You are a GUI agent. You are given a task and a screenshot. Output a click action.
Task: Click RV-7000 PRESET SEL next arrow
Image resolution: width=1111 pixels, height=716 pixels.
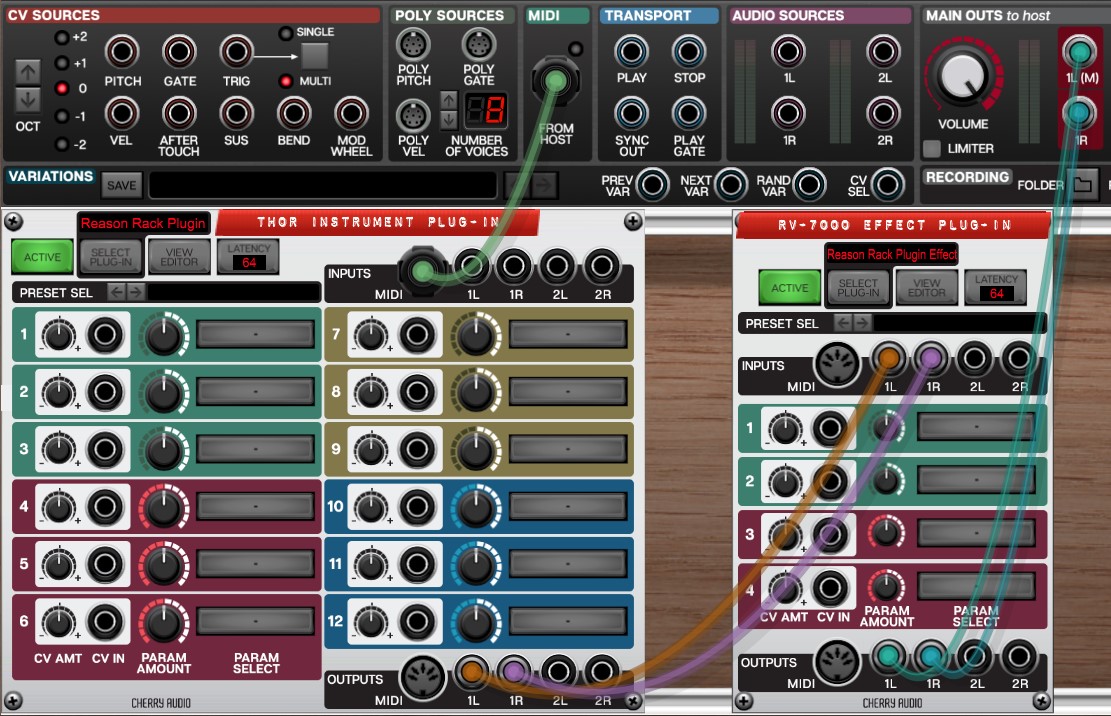(862, 323)
